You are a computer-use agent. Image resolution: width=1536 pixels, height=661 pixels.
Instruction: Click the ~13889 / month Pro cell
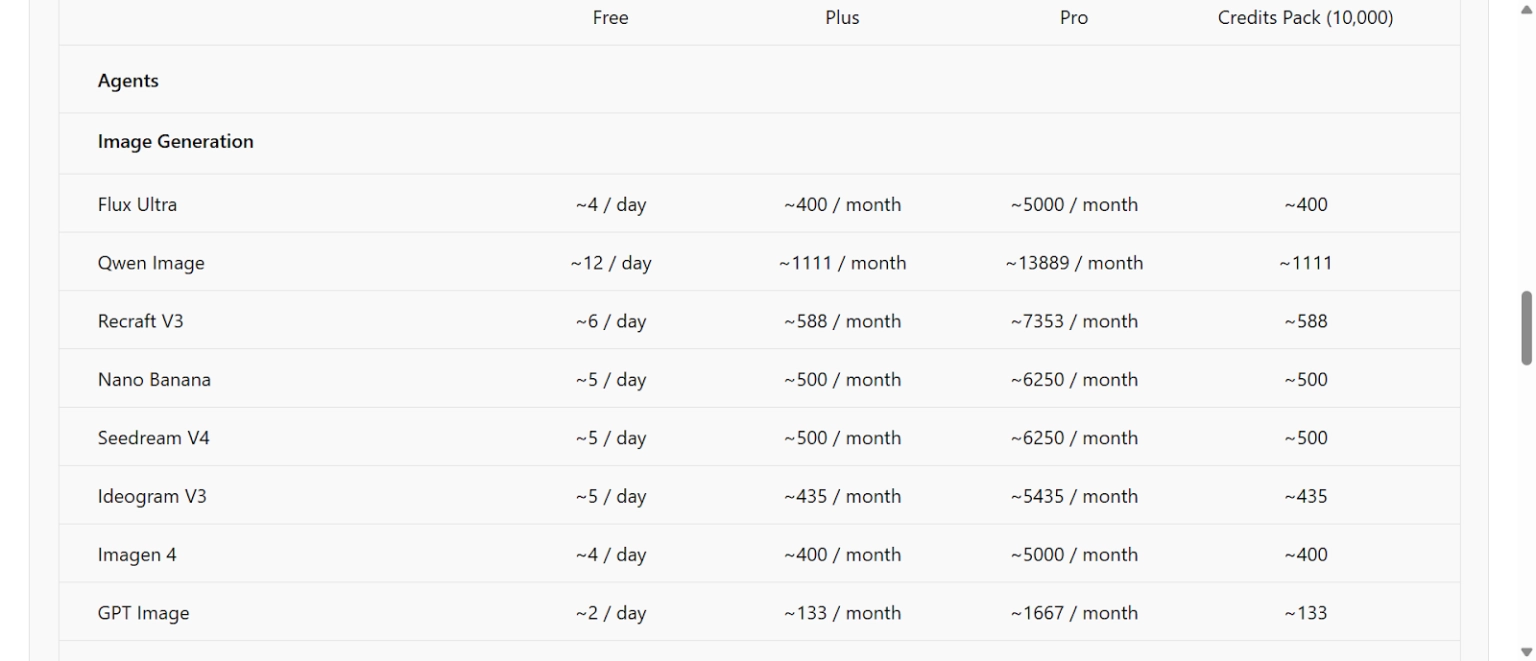pos(1074,264)
